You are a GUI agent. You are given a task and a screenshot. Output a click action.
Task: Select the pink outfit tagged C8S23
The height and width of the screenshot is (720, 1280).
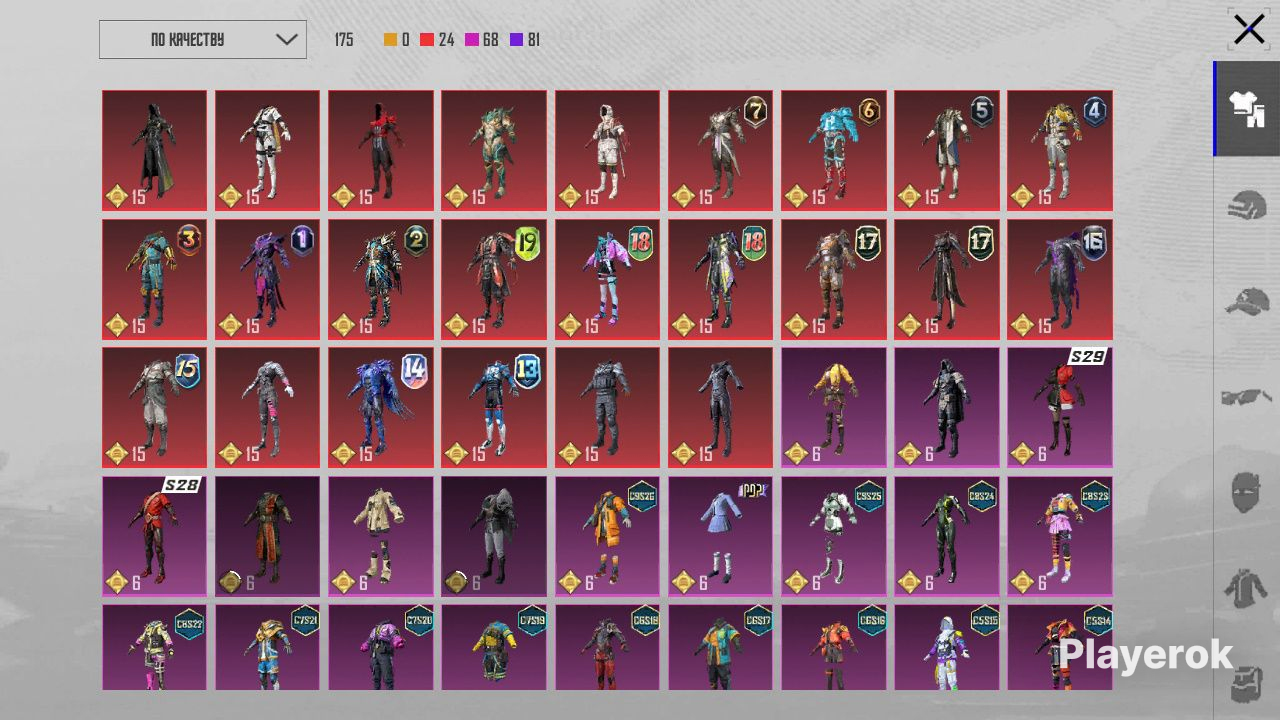point(1059,536)
